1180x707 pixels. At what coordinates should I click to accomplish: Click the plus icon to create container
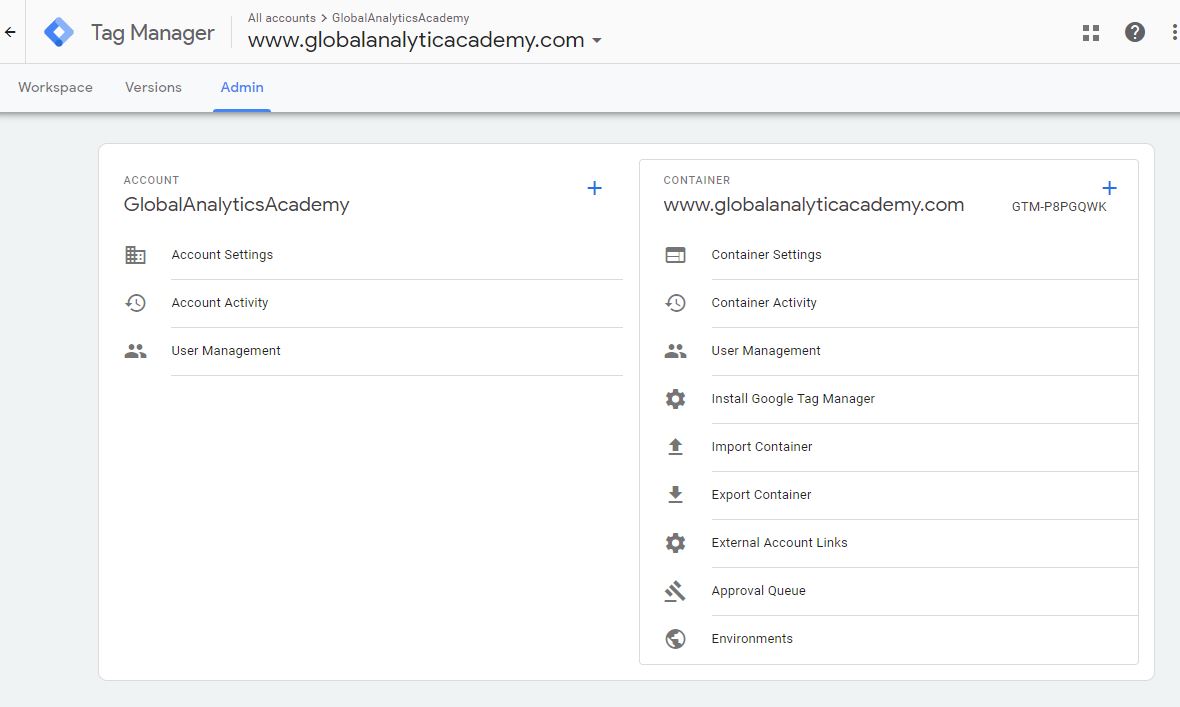pyautogui.click(x=1109, y=188)
